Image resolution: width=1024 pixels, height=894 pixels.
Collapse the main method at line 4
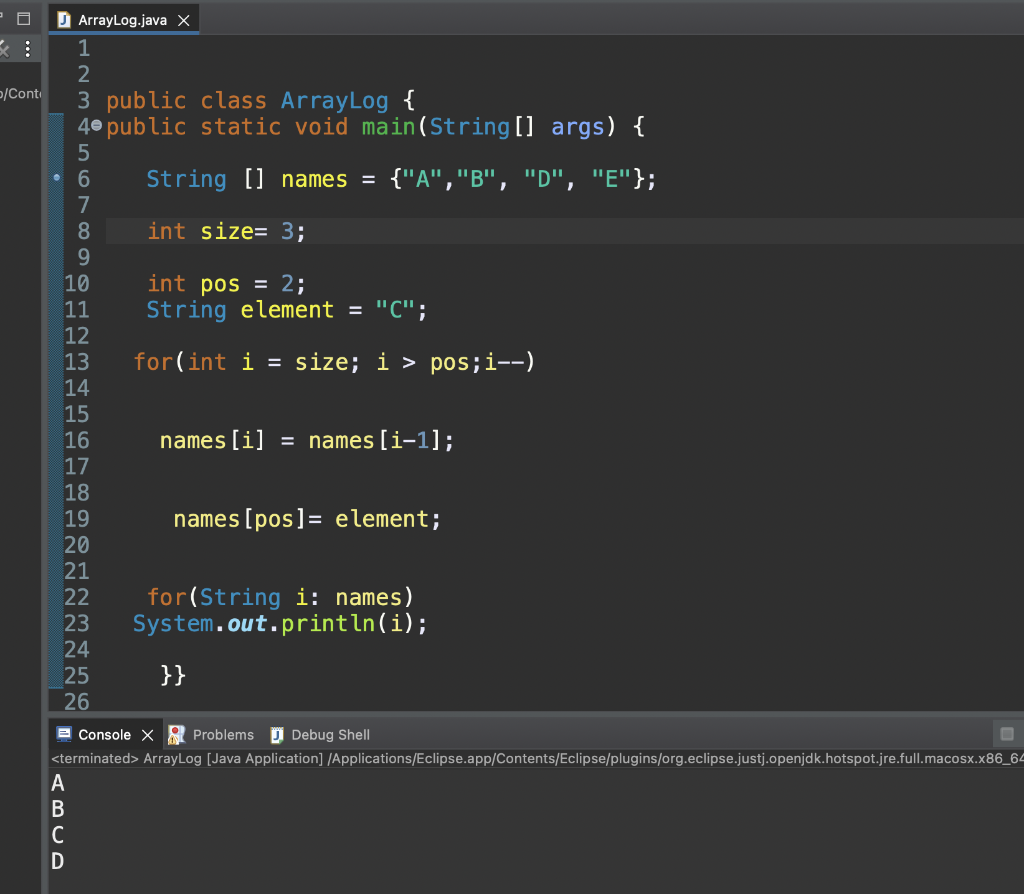96,126
